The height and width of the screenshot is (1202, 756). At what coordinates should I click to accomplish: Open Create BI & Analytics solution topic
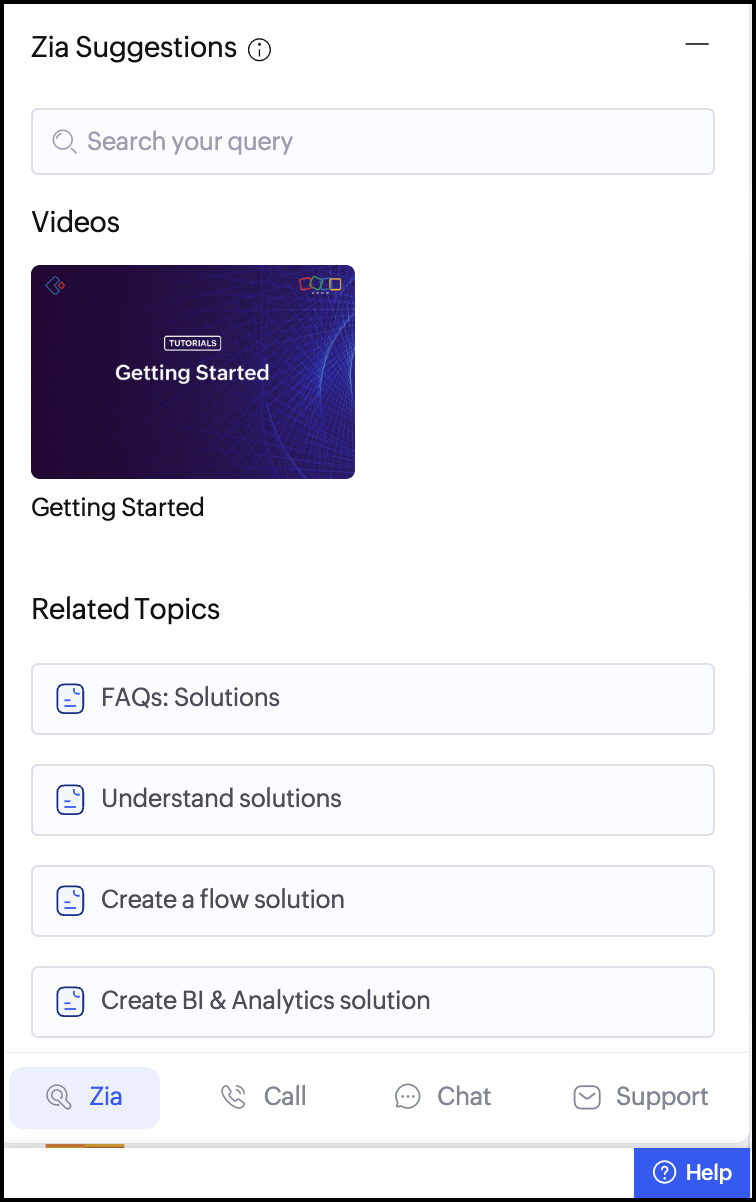coord(372,1001)
